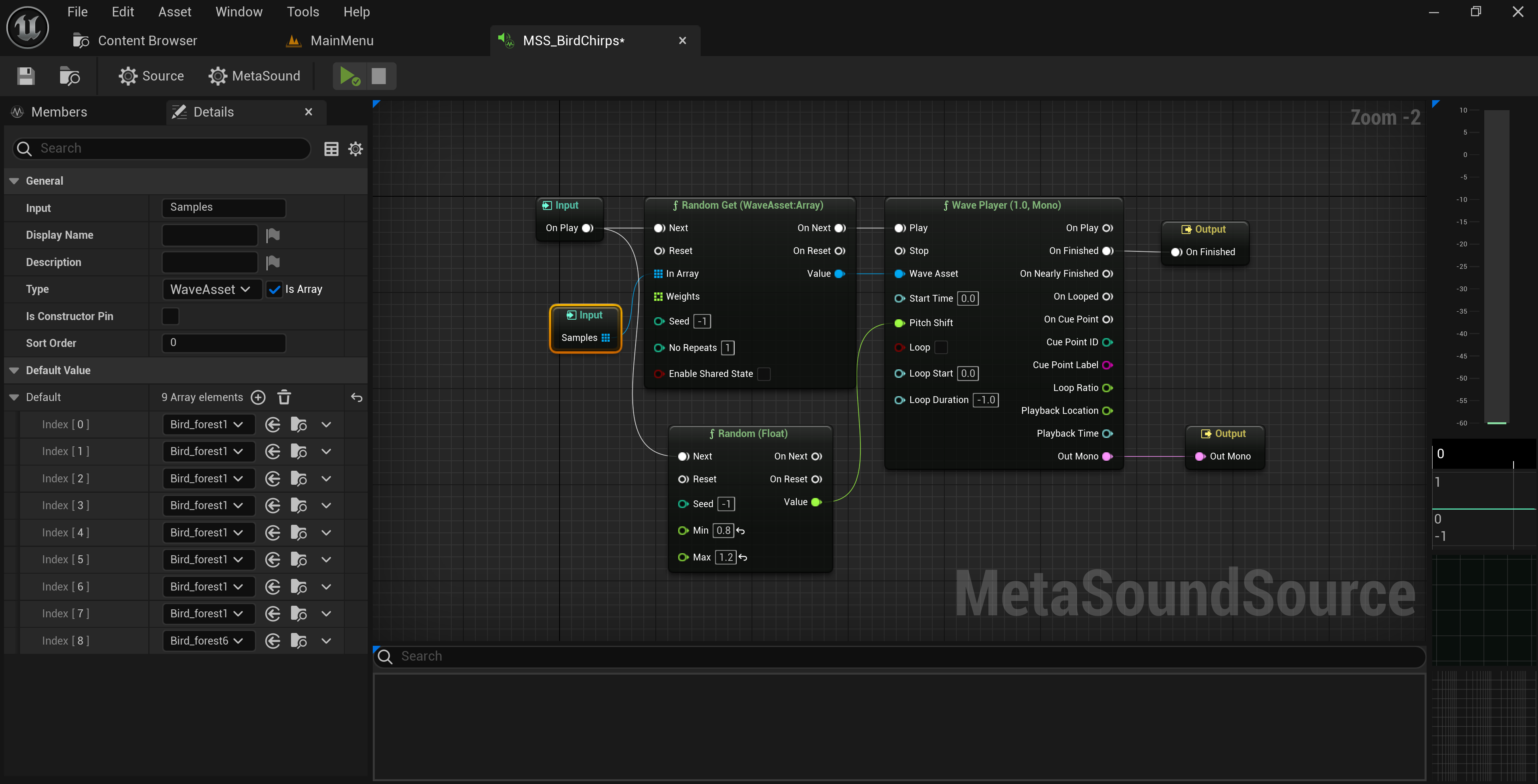The image size is (1538, 784).
Task: Open the Asset menu
Action: 174,12
